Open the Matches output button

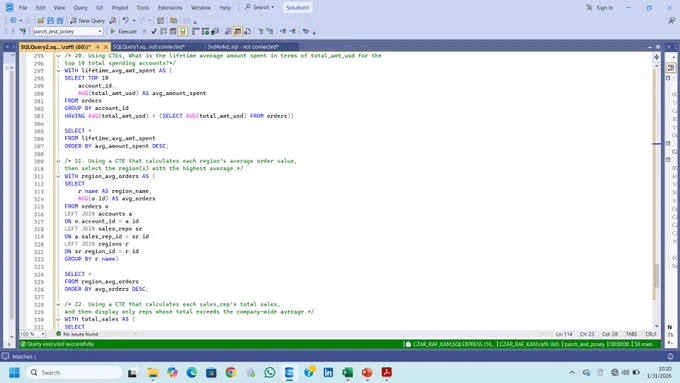click(20, 356)
